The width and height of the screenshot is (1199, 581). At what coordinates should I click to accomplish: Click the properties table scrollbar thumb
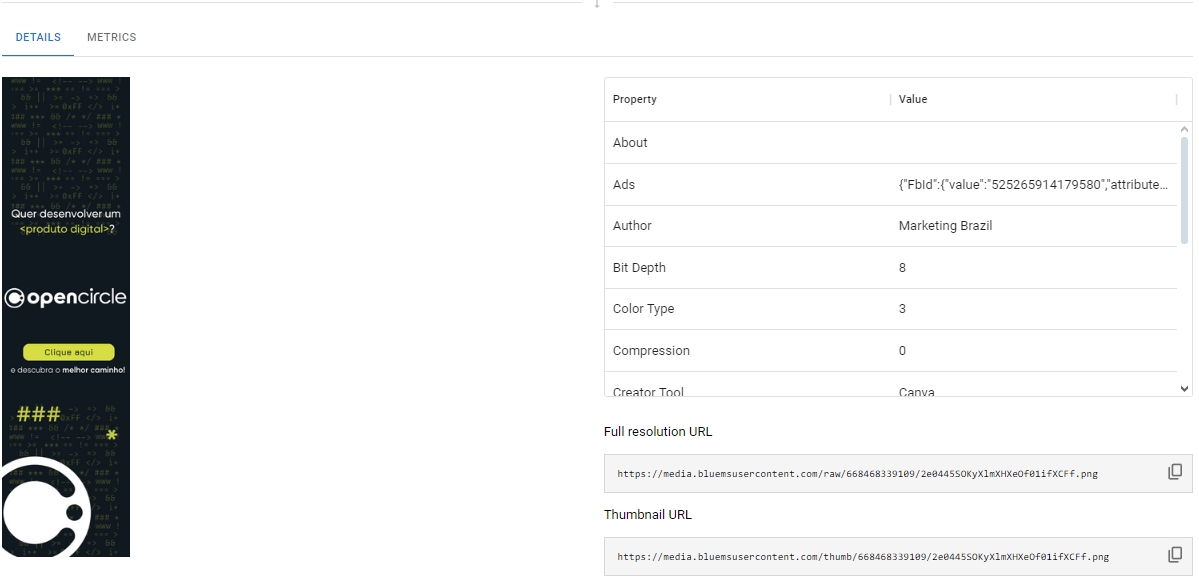click(x=1185, y=190)
